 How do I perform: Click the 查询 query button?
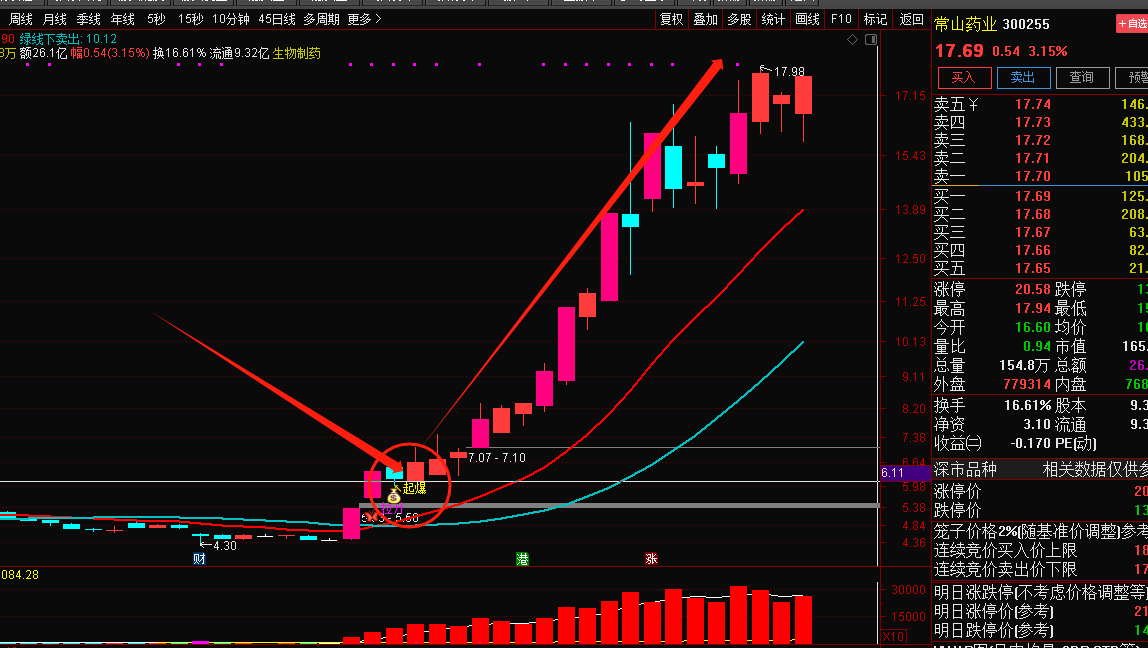1082,78
